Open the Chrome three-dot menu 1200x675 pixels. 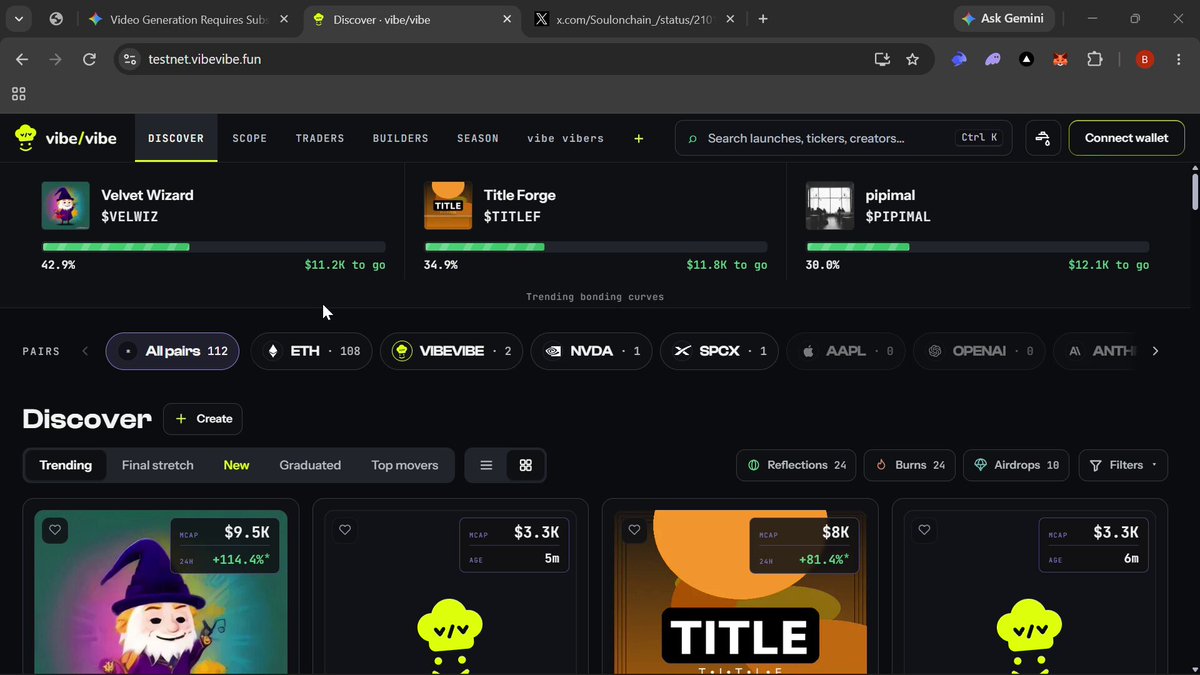tap(1179, 59)
